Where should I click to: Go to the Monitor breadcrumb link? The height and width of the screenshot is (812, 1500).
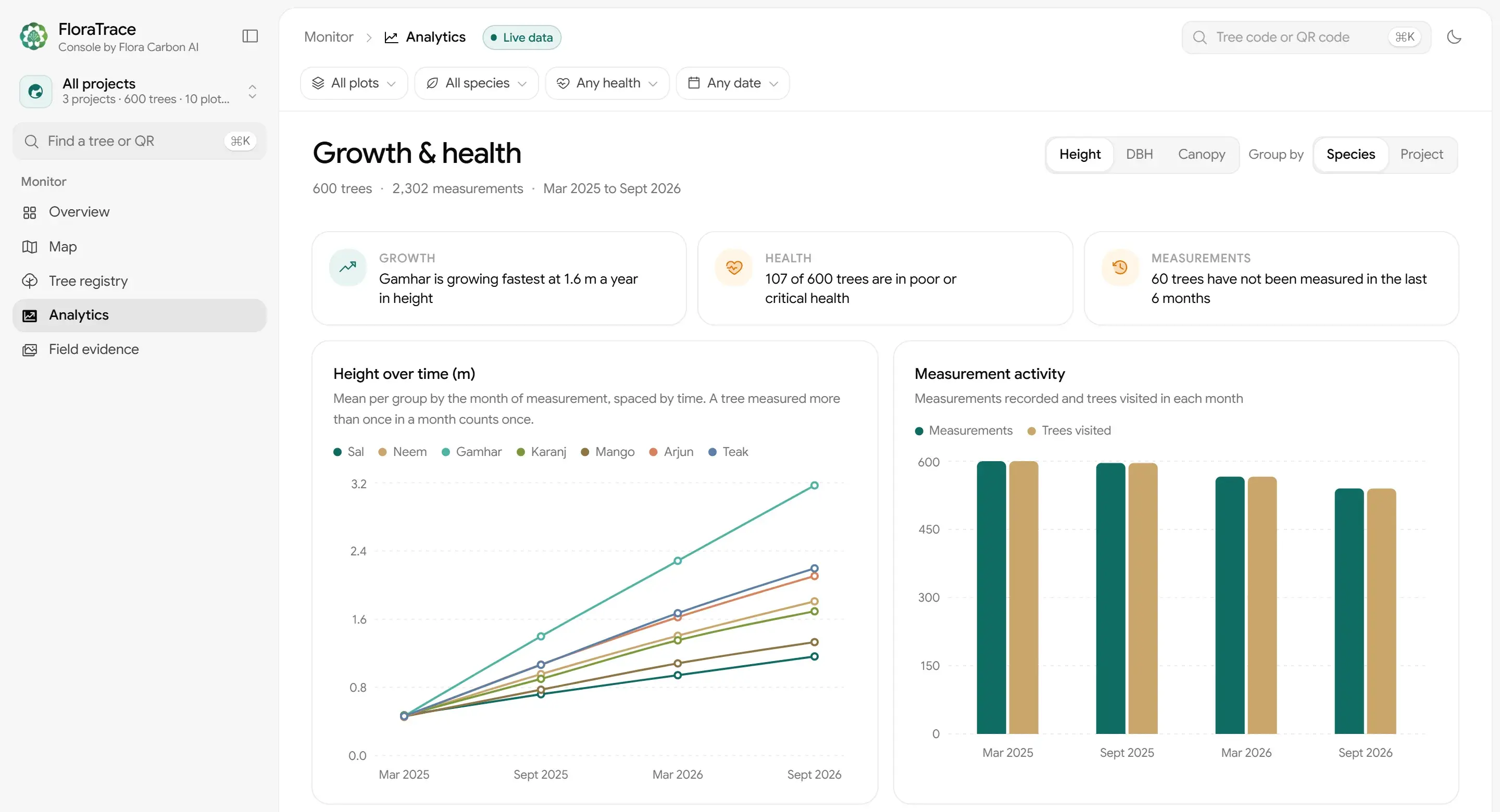[329, 37]
